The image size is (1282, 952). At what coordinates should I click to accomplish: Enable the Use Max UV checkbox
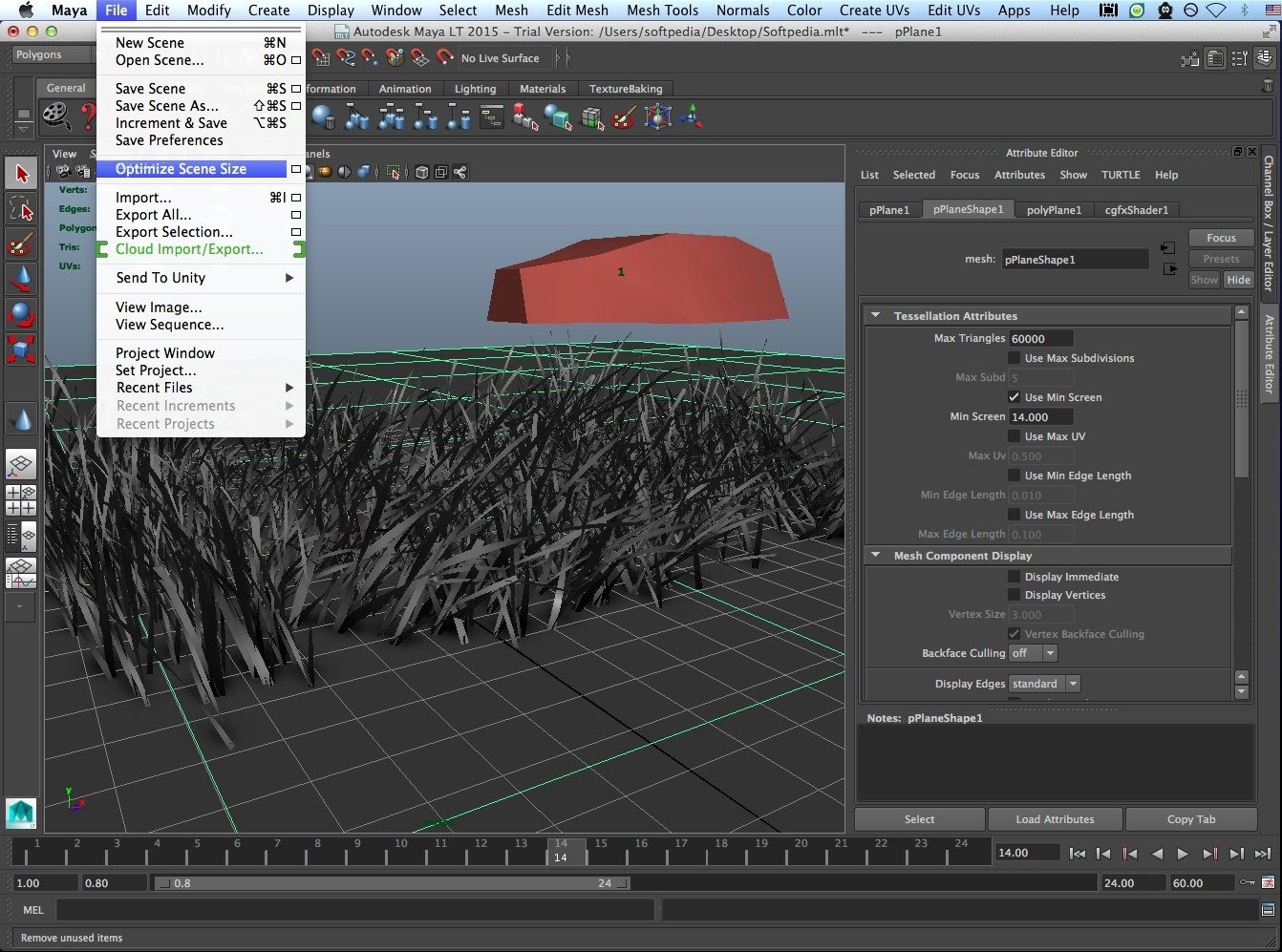coord(1015,436)
